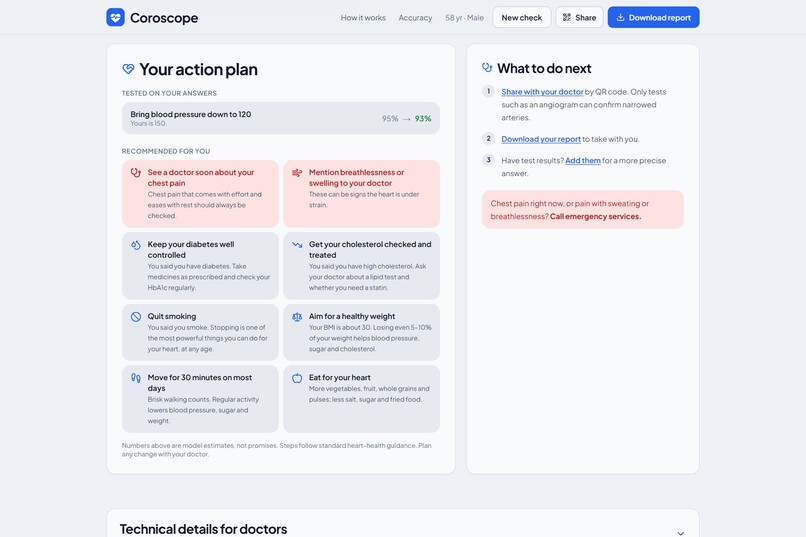Viewport: 806px width, 537px height.
Task: Click the Move for 30 minutes on most days heading
Action: pos(199,383)
